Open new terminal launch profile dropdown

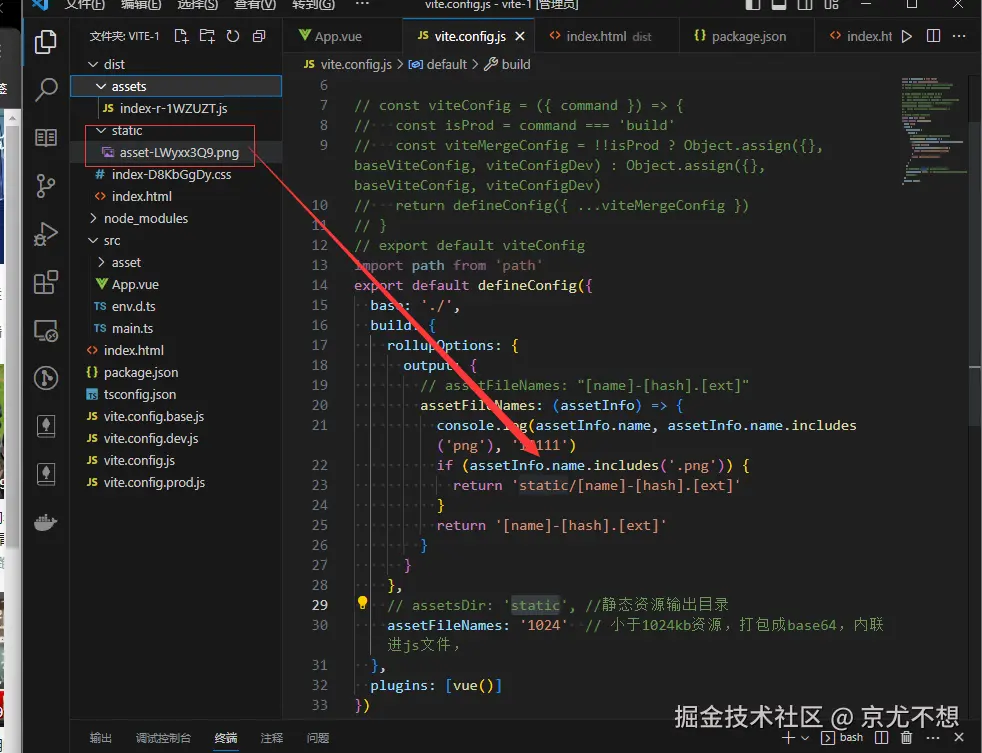805,738
